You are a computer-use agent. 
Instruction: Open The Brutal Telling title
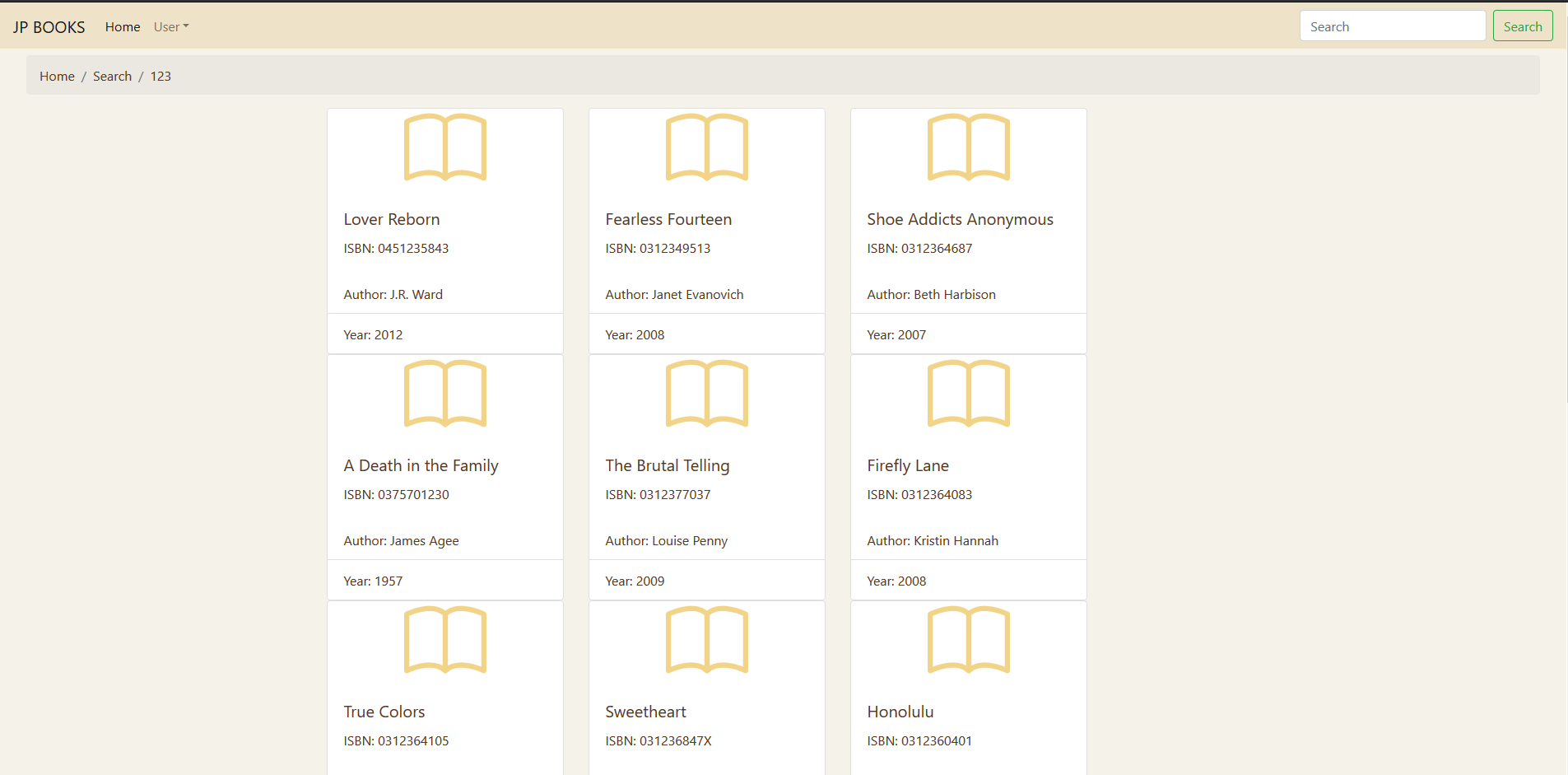(x=668, y=465)
